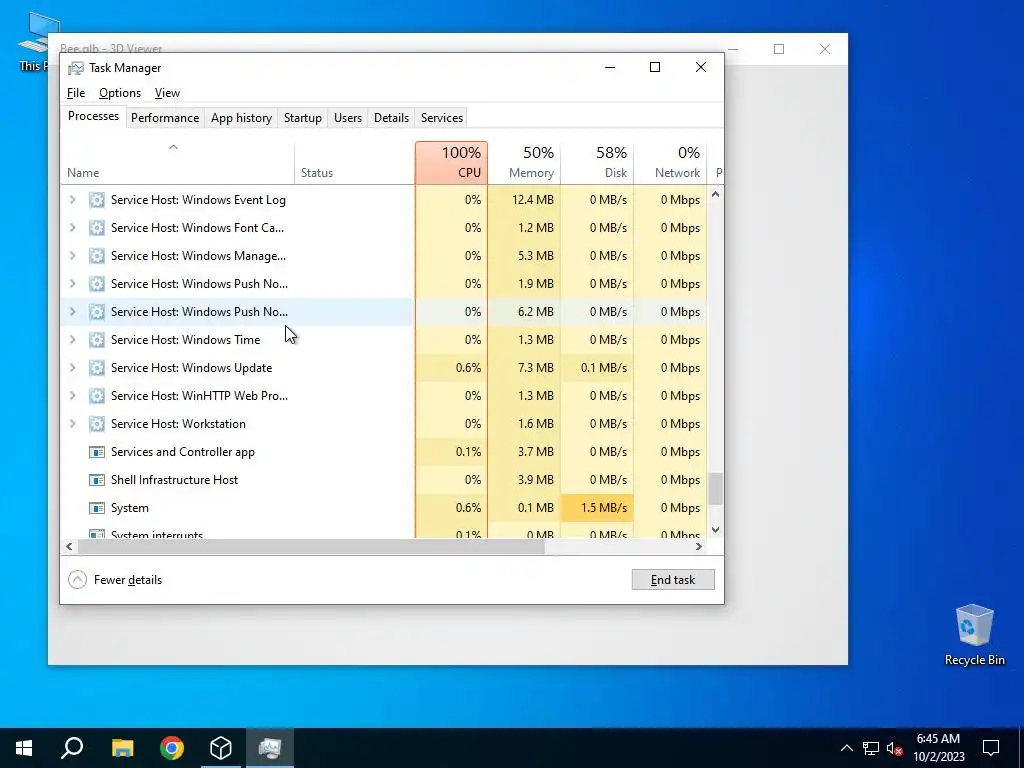1024x768 pixels.
Task: Click the vertical scrollbar thumb
Action: click(x=716, y=489)
